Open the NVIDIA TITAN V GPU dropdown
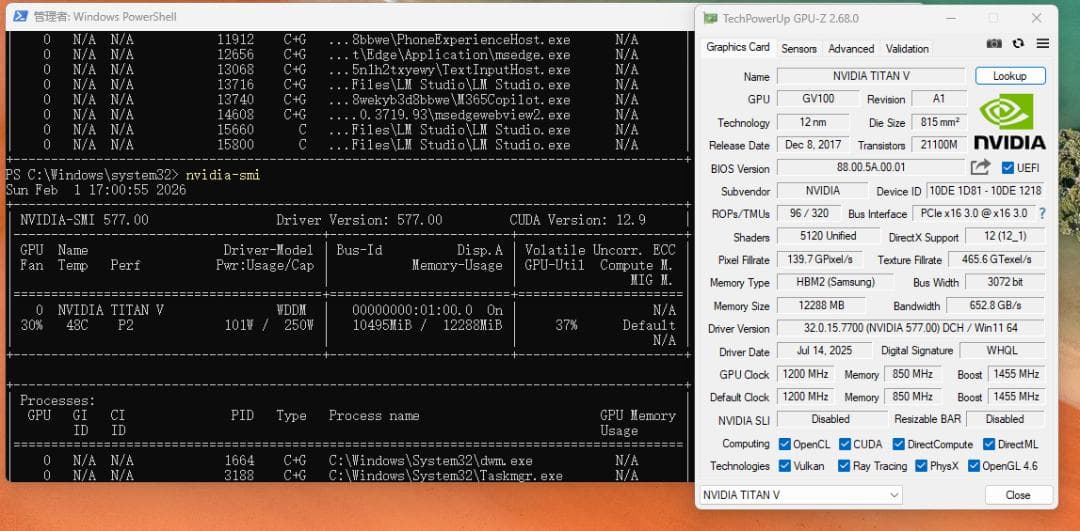This screenshot has width=1080, height=531. pos(801,495)
